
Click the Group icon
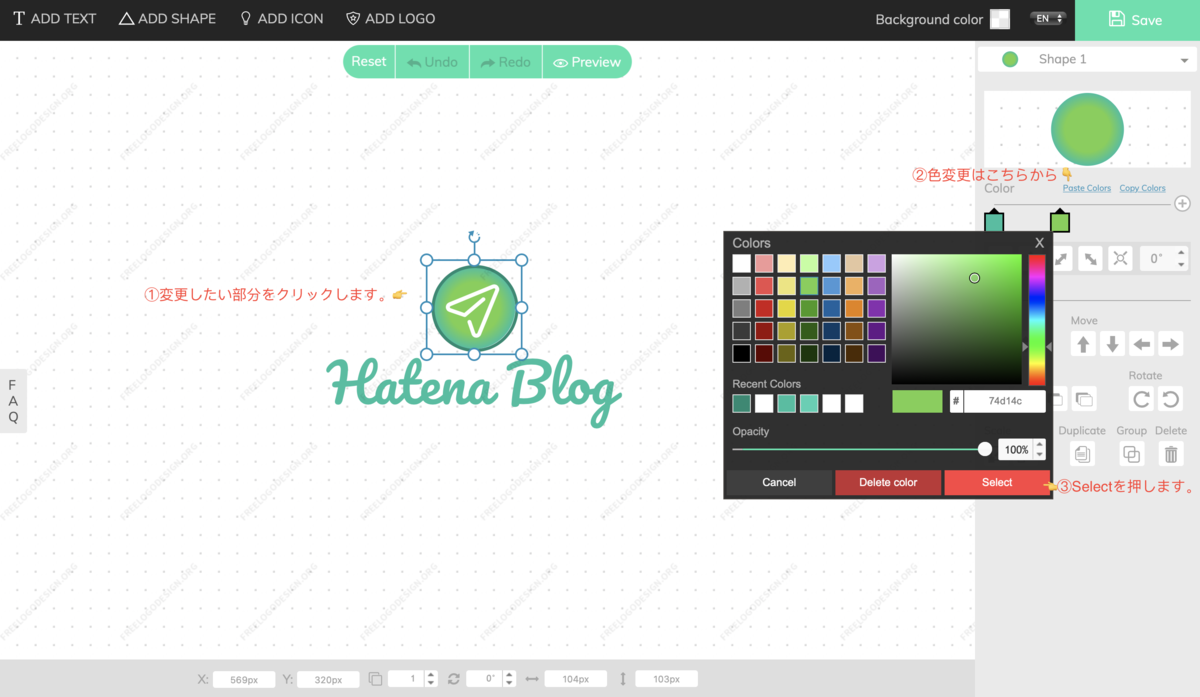(1132, 454)
